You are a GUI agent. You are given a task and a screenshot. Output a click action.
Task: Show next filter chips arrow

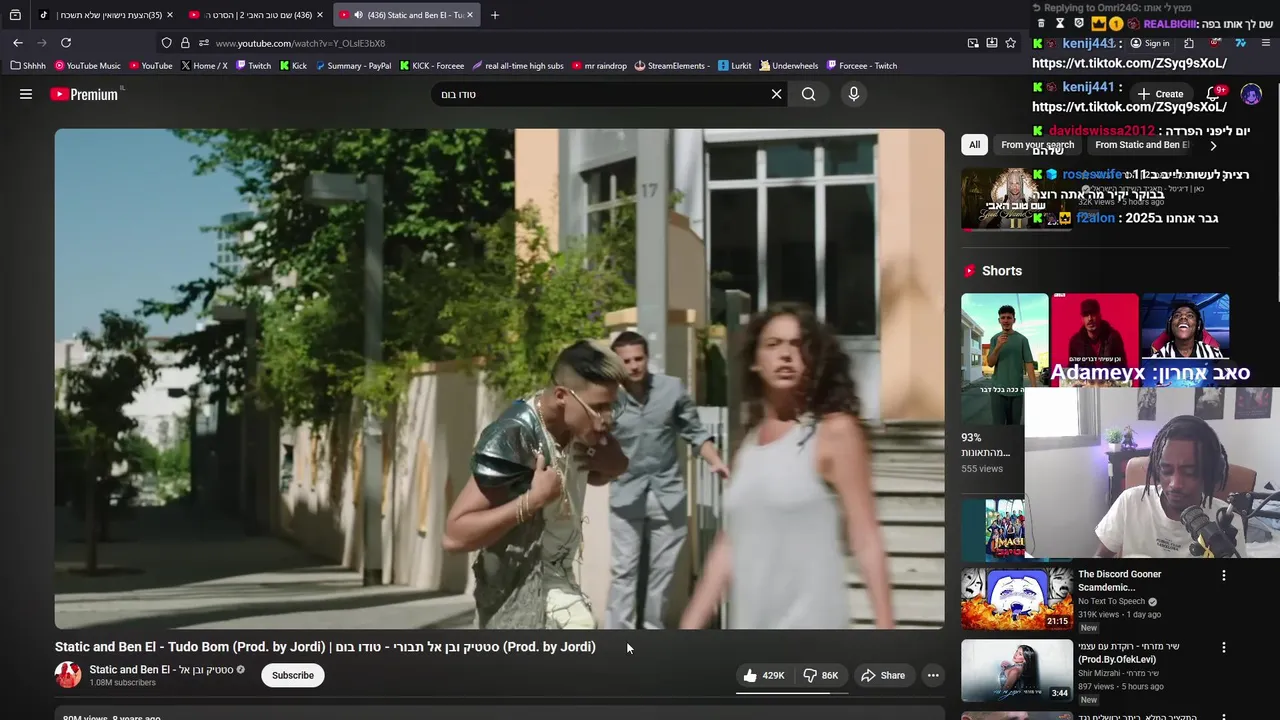coord(1213,145)
